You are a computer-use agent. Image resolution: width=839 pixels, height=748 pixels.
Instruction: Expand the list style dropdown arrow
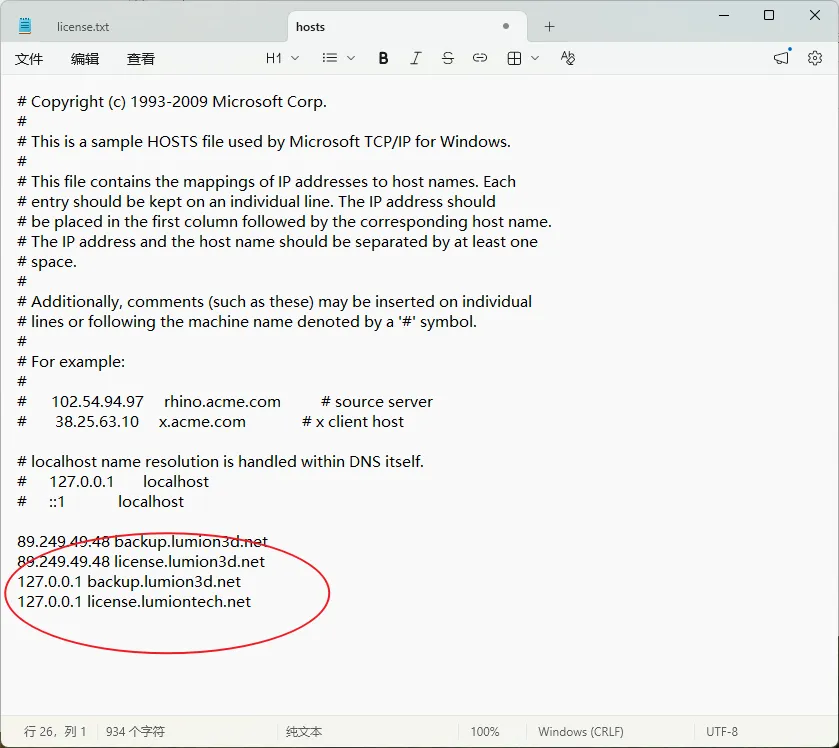(351, 58)
